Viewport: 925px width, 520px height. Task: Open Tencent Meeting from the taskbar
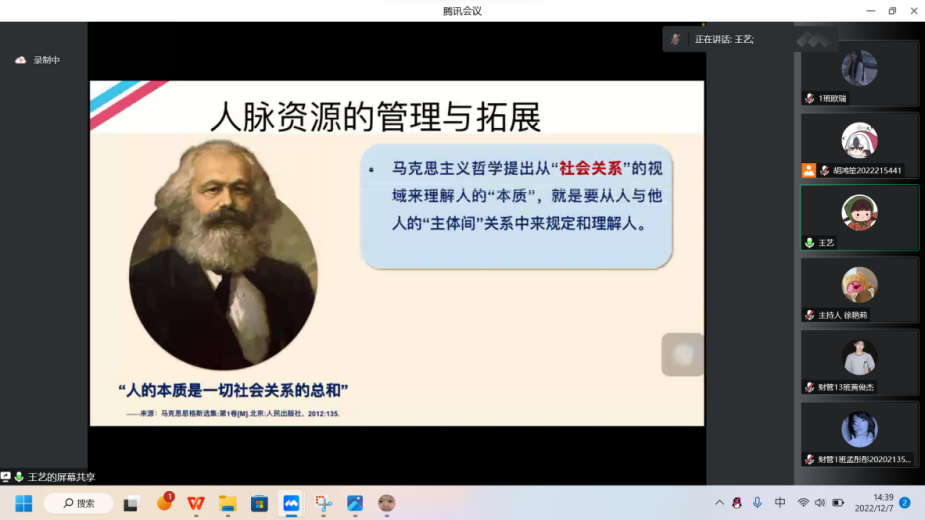coord(291,503)
